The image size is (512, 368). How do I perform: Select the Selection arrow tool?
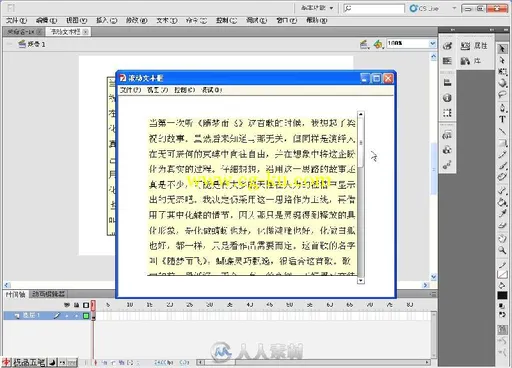point(502,49)
